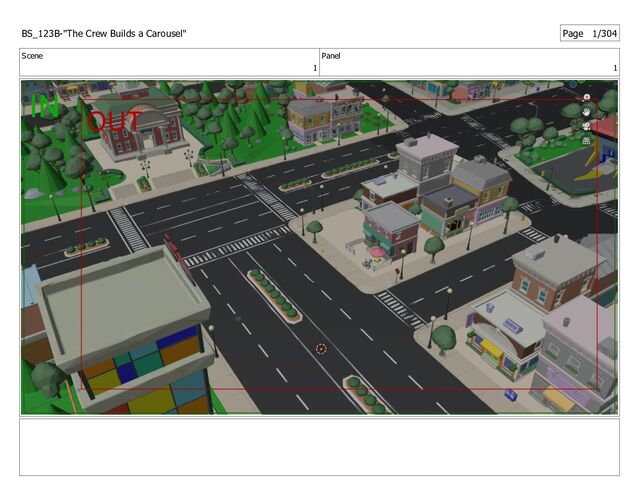Click the storyboard panel thumbnail image
Viewport: 640px width, 495px height.
coord(319,247)
